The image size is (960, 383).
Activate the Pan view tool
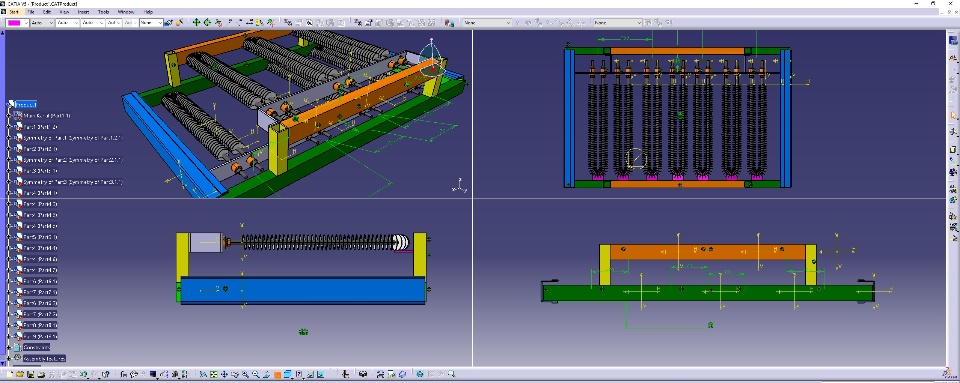click(x=223, y=374)
